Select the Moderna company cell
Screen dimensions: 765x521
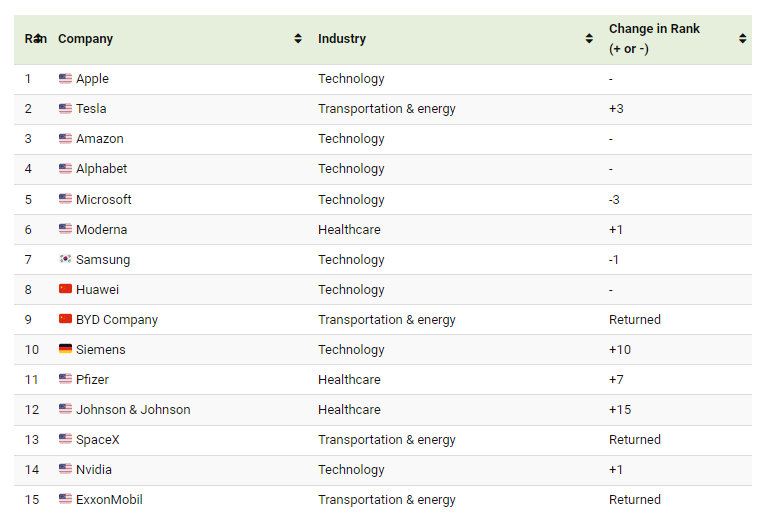(101, 230)
